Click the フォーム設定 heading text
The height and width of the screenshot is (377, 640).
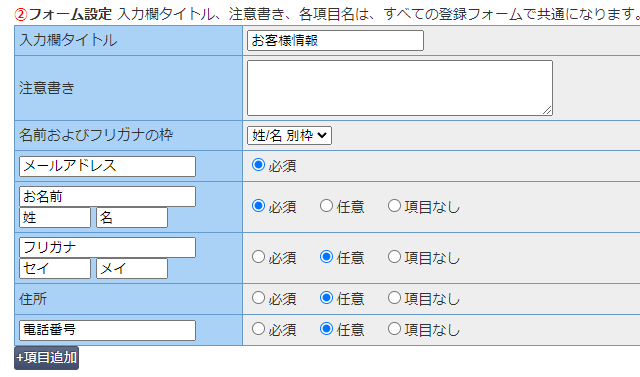click(70, 14)
